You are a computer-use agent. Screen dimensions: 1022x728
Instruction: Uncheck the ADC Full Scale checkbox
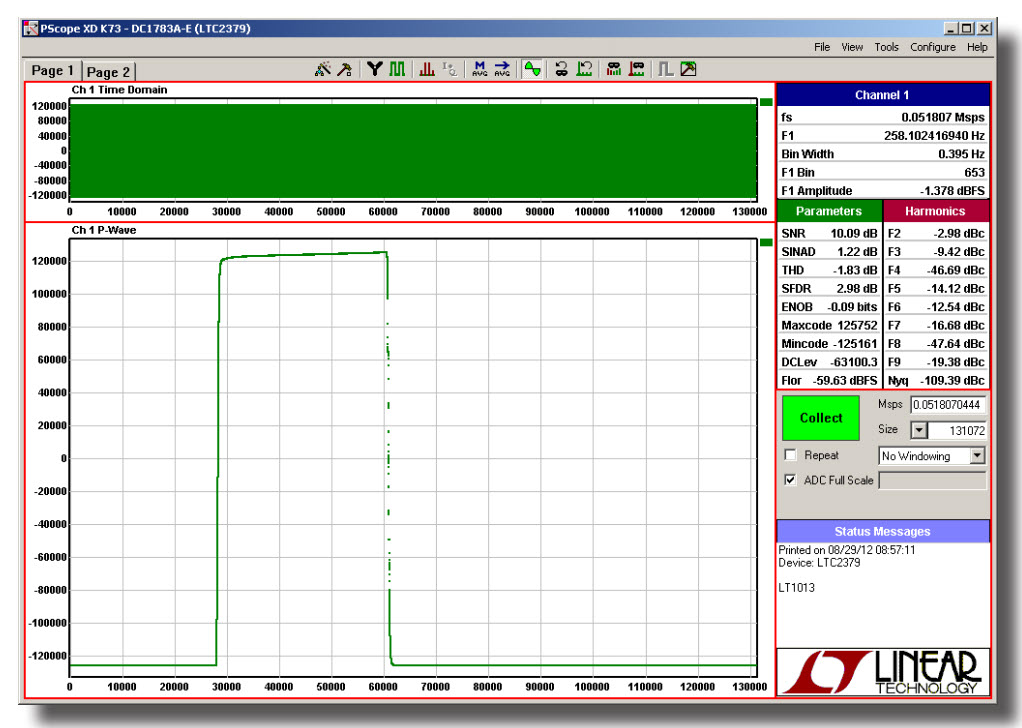coord(792,480)
